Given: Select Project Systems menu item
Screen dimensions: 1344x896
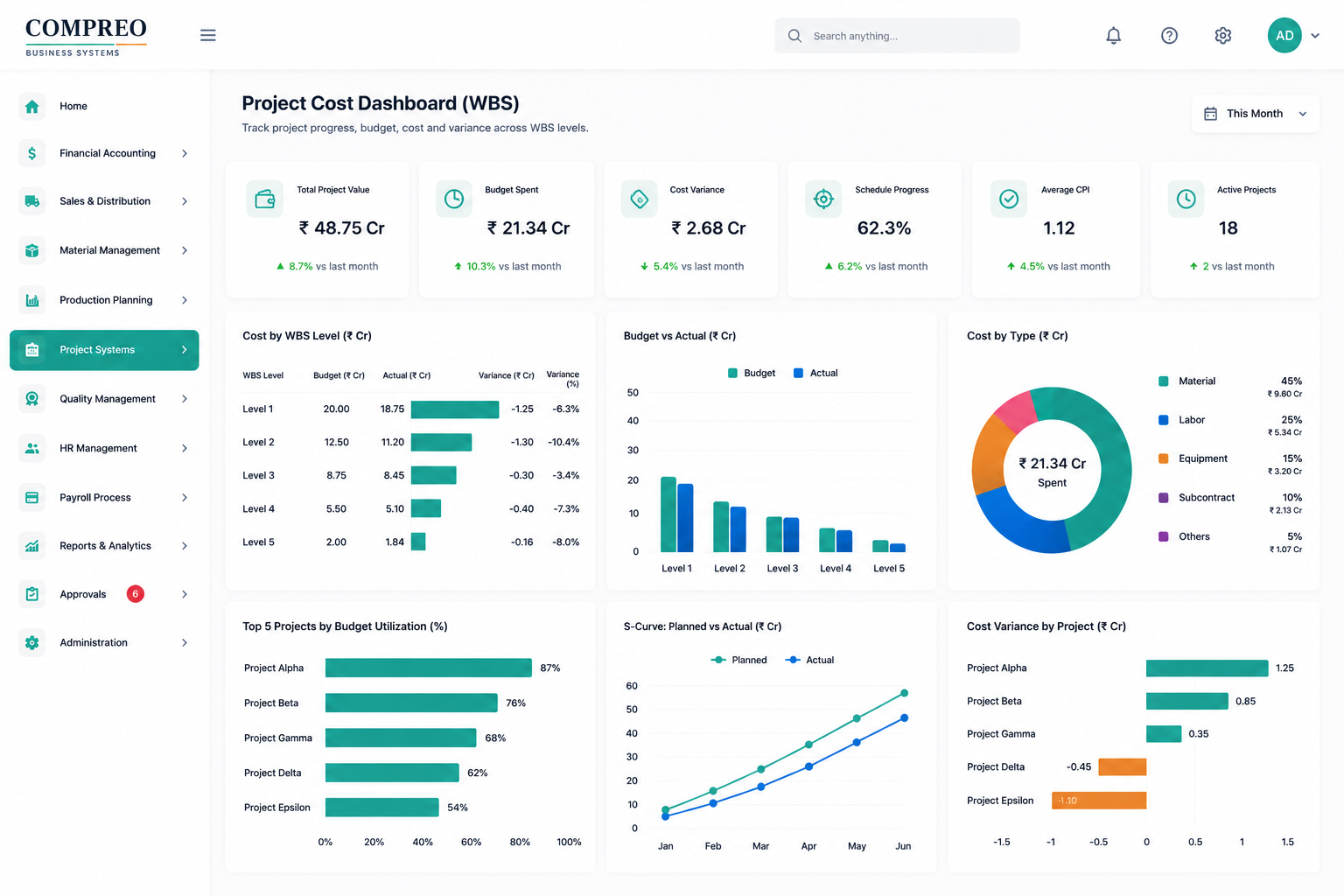Looking at the screenshot, I should point(104,350).
